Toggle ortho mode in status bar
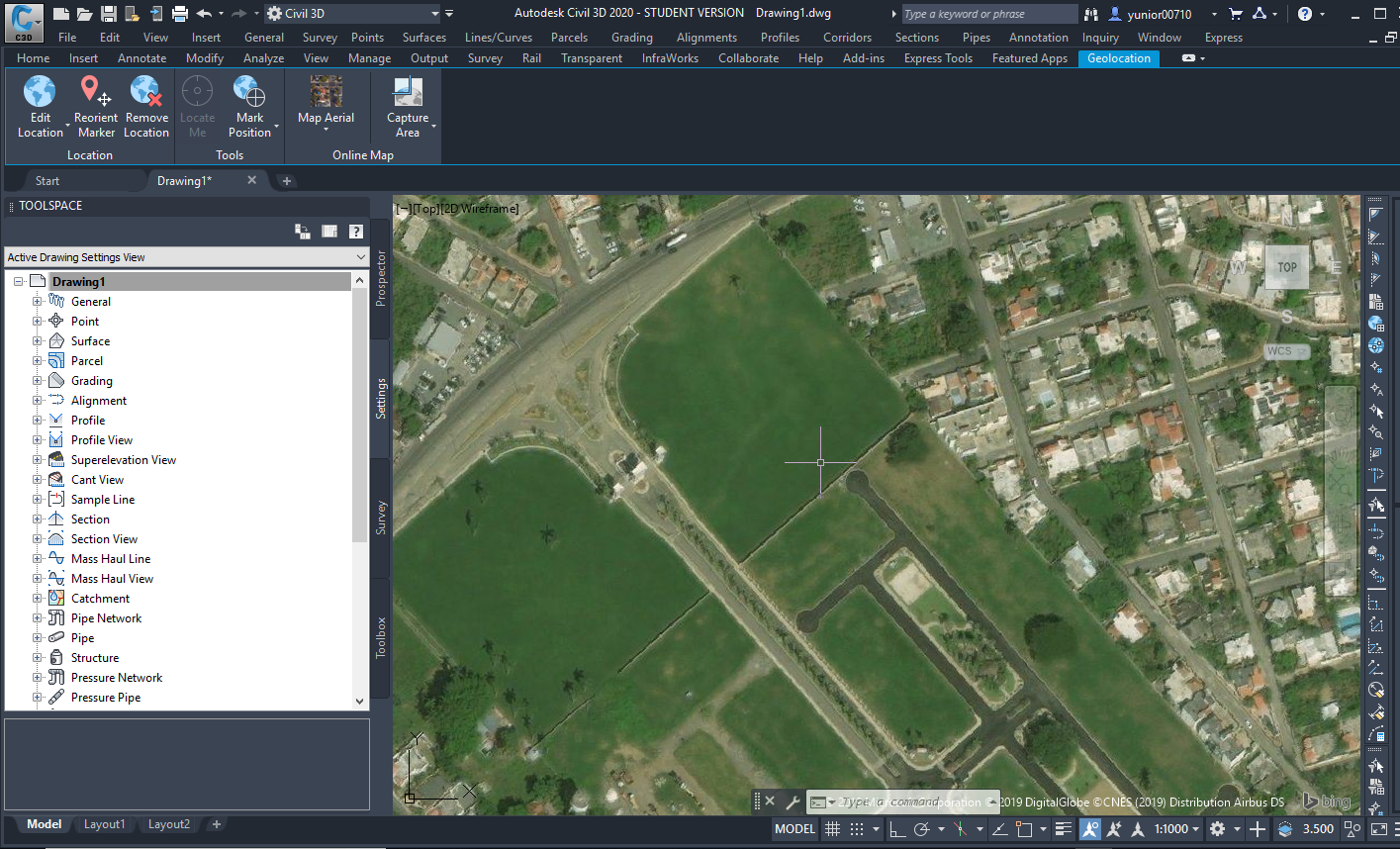The image size is (1400, 849). point(897,829)
